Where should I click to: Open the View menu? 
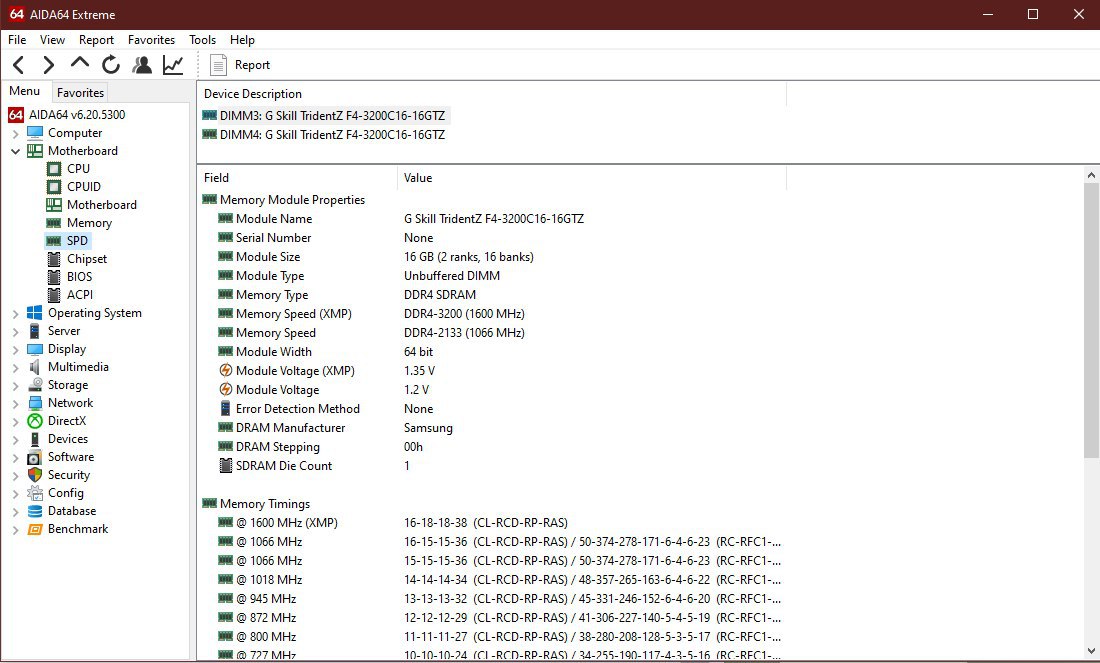52,40
